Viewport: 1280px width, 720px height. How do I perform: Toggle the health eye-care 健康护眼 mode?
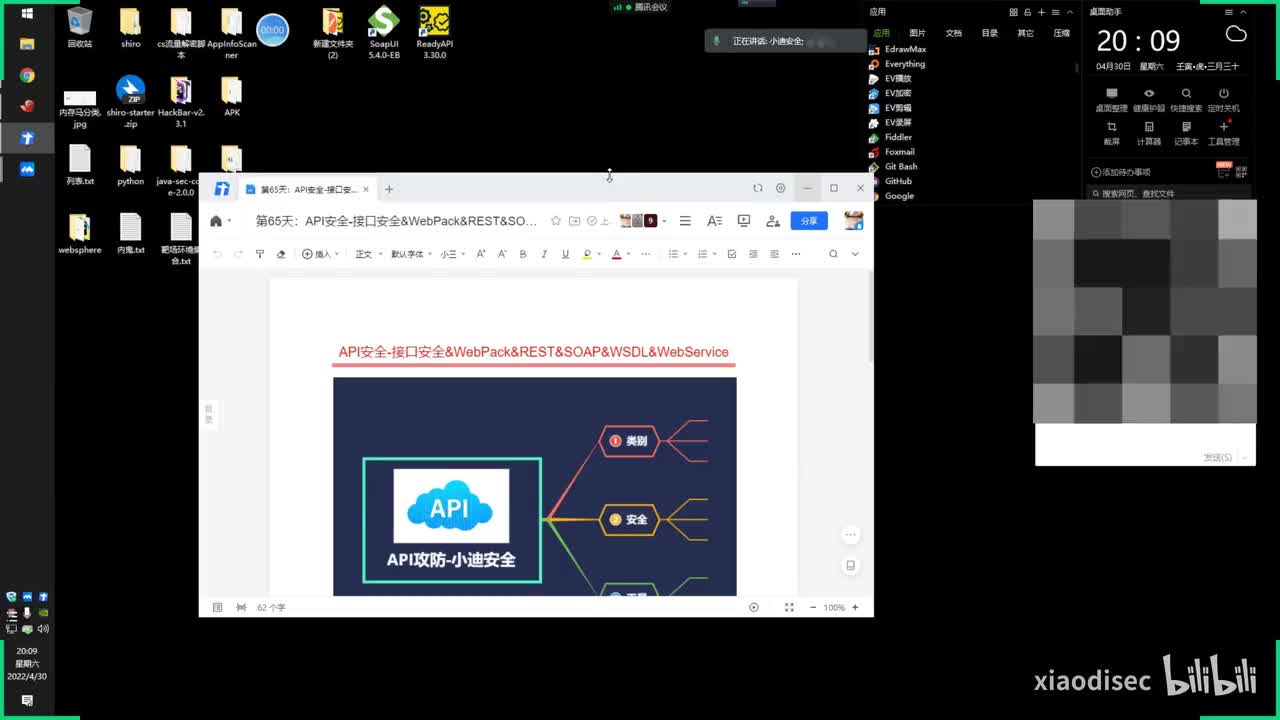[1149, 99]
